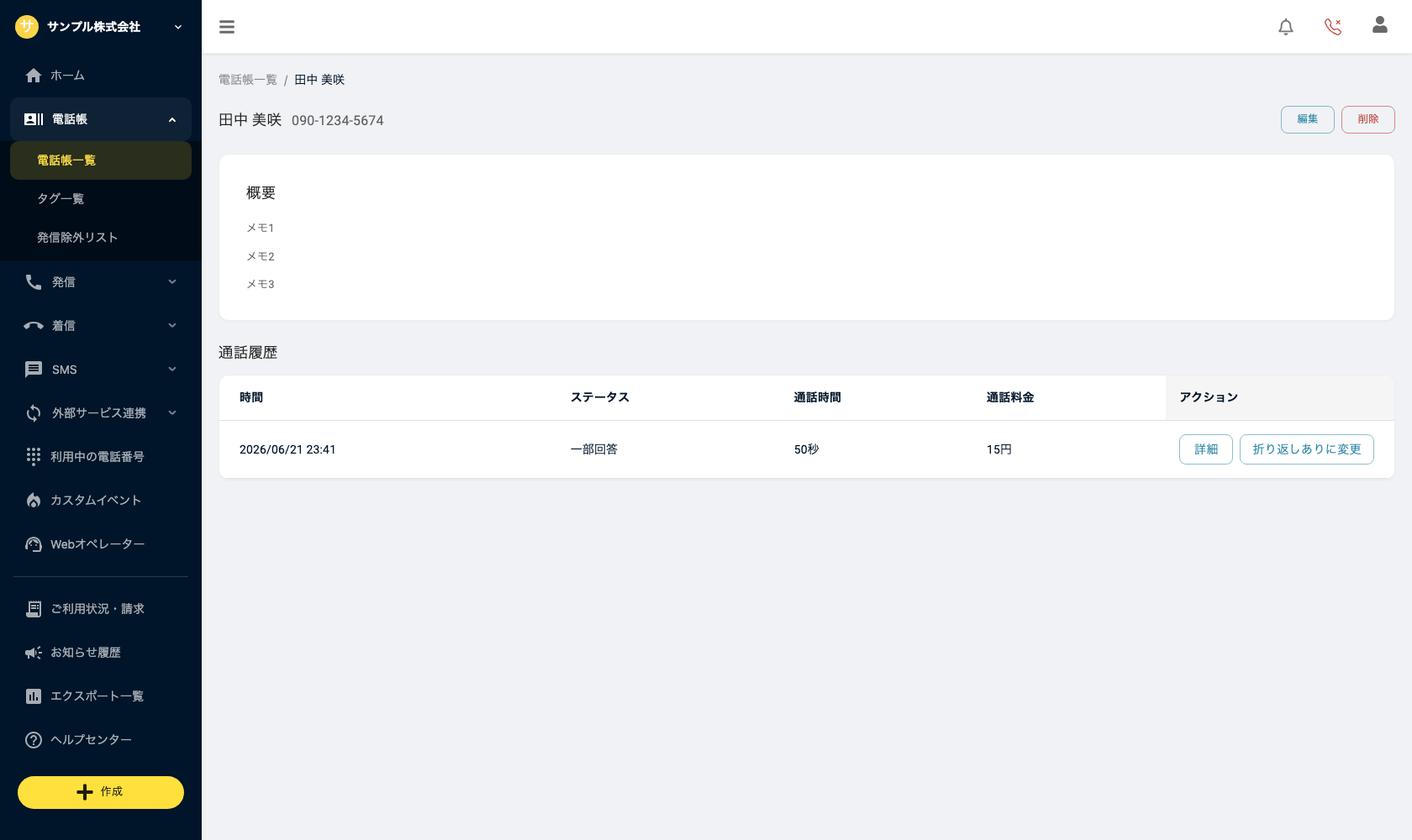Open Webオペレーター headset icon

[x=34, y=544]
